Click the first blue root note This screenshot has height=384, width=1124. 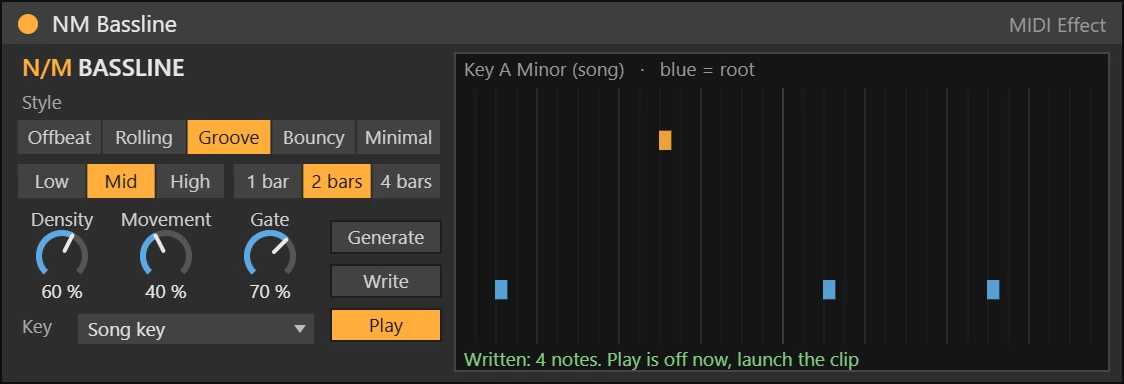coord(501,289)
